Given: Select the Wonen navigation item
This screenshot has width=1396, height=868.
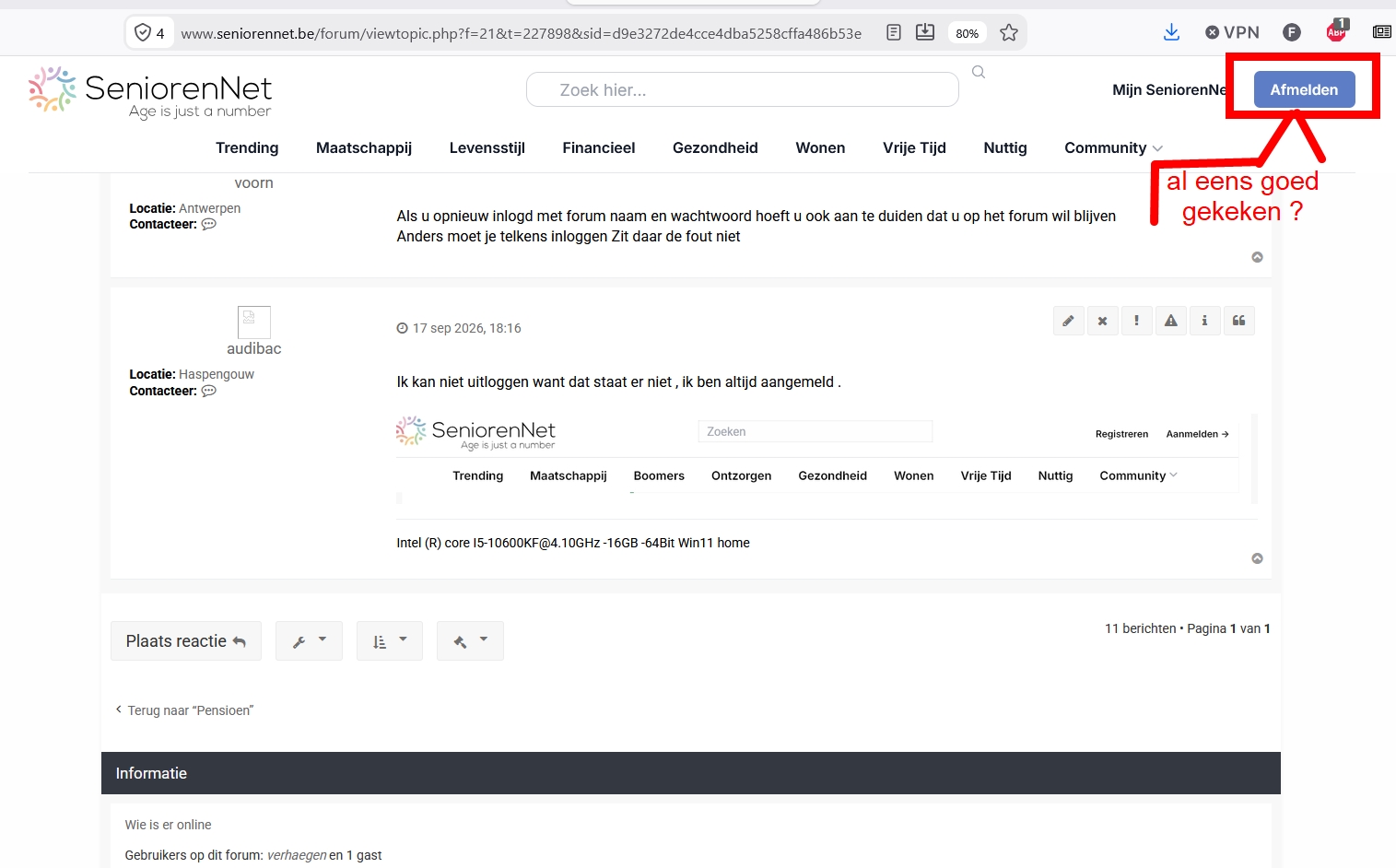Looking at the screenshot, I should (820, 147).
